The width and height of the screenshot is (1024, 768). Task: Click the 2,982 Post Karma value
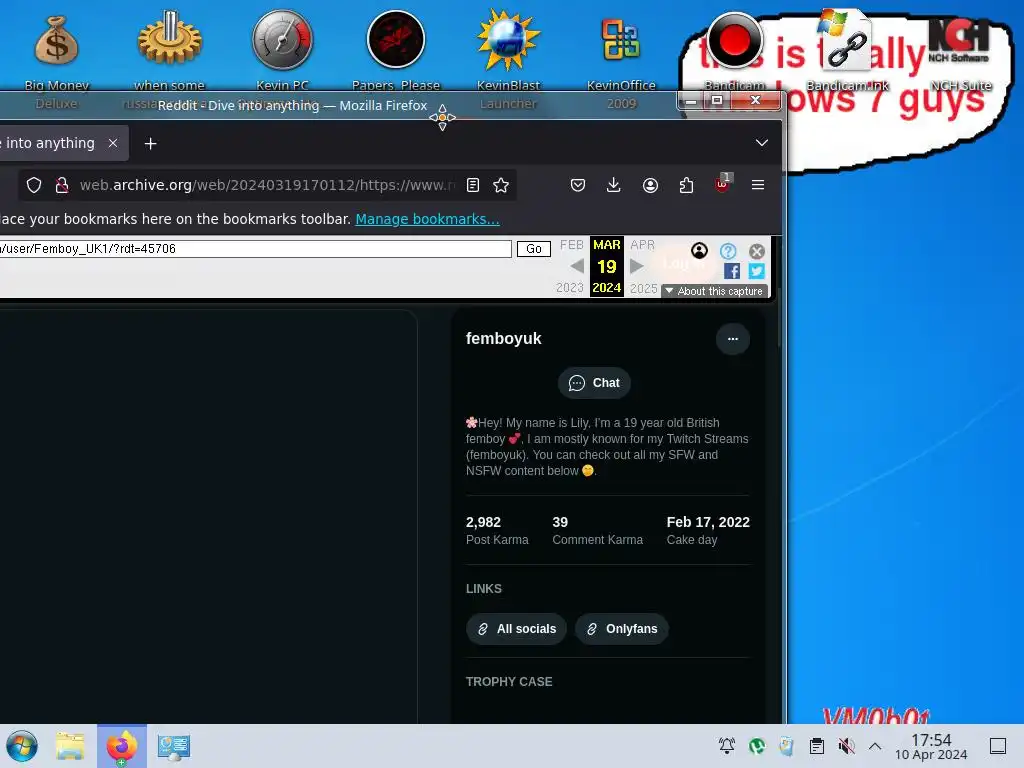click(x=483, y=522)
